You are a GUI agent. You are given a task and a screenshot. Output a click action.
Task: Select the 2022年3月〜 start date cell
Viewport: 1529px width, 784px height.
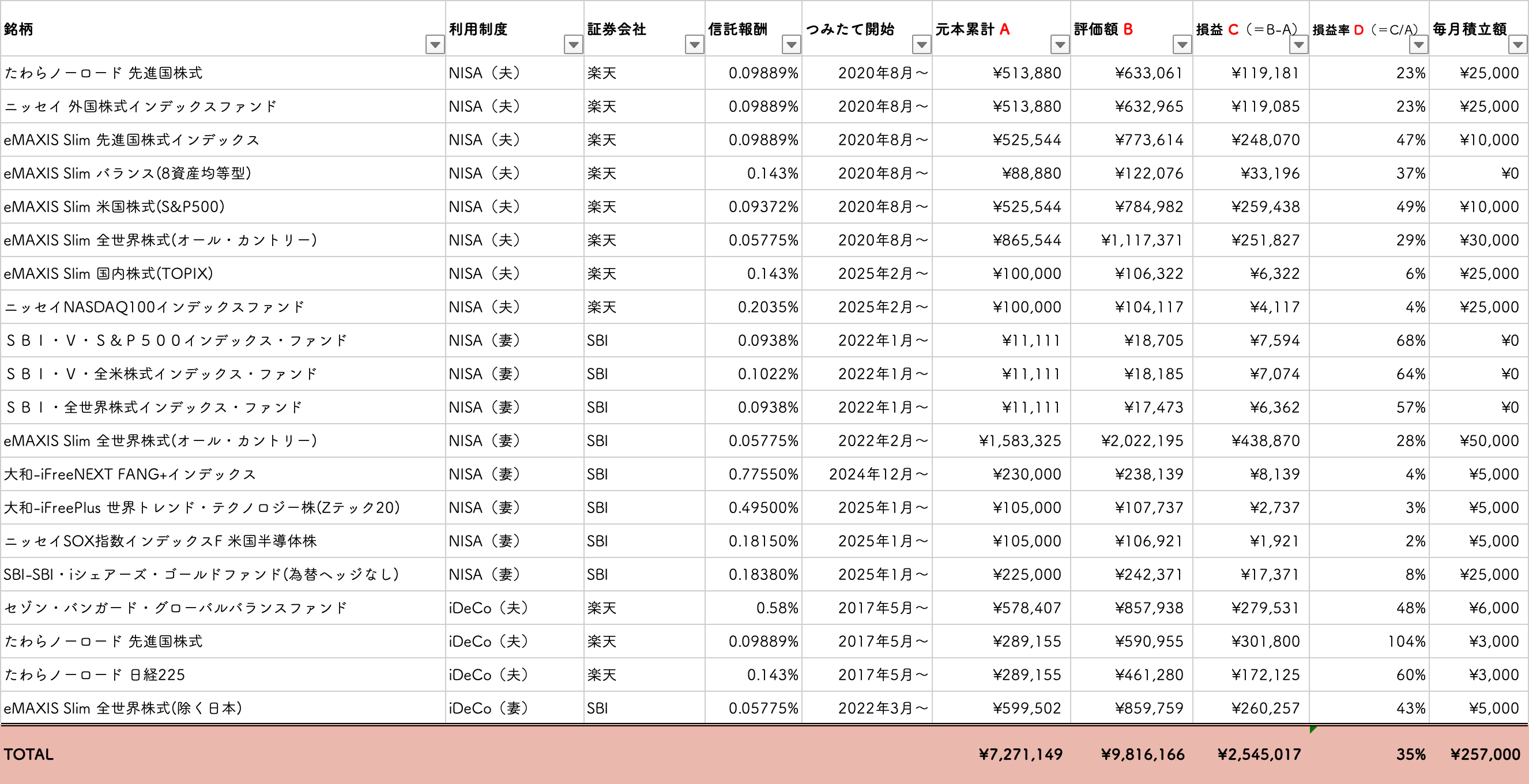(x=867, y=708)
